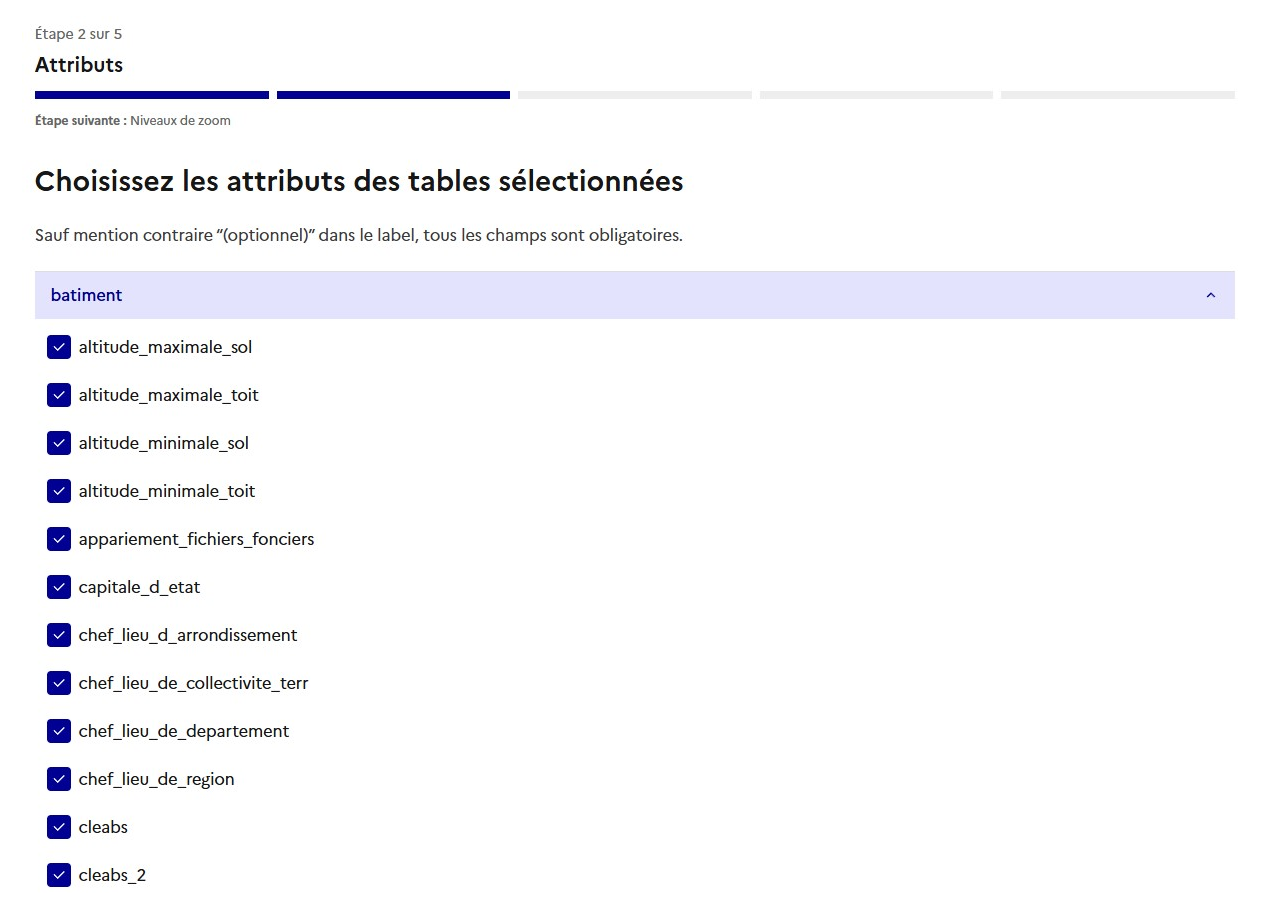Uncheck the altitude_maximale_sol attribute
Viewport: 1266px width, 909px height.
59,347
